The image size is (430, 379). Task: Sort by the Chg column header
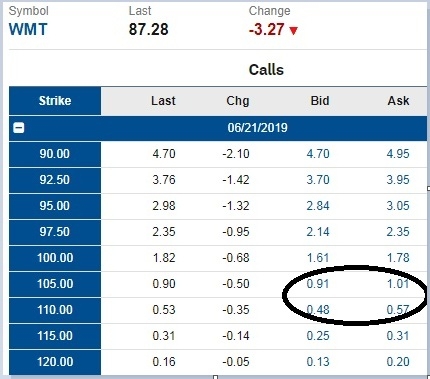[238, 101]
